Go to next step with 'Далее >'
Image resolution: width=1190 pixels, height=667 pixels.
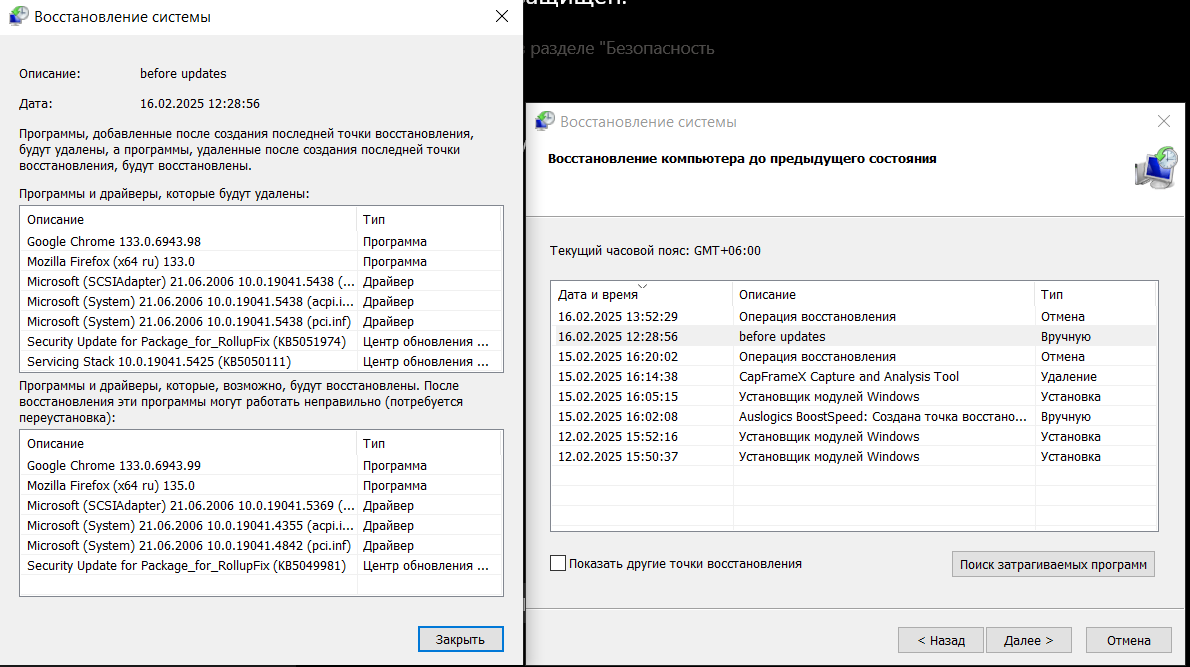click(1028, 640)
